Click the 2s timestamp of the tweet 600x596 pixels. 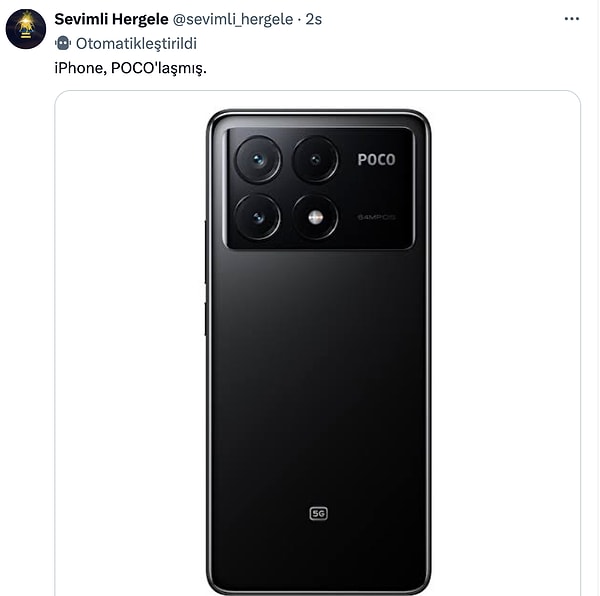[314, 19]
